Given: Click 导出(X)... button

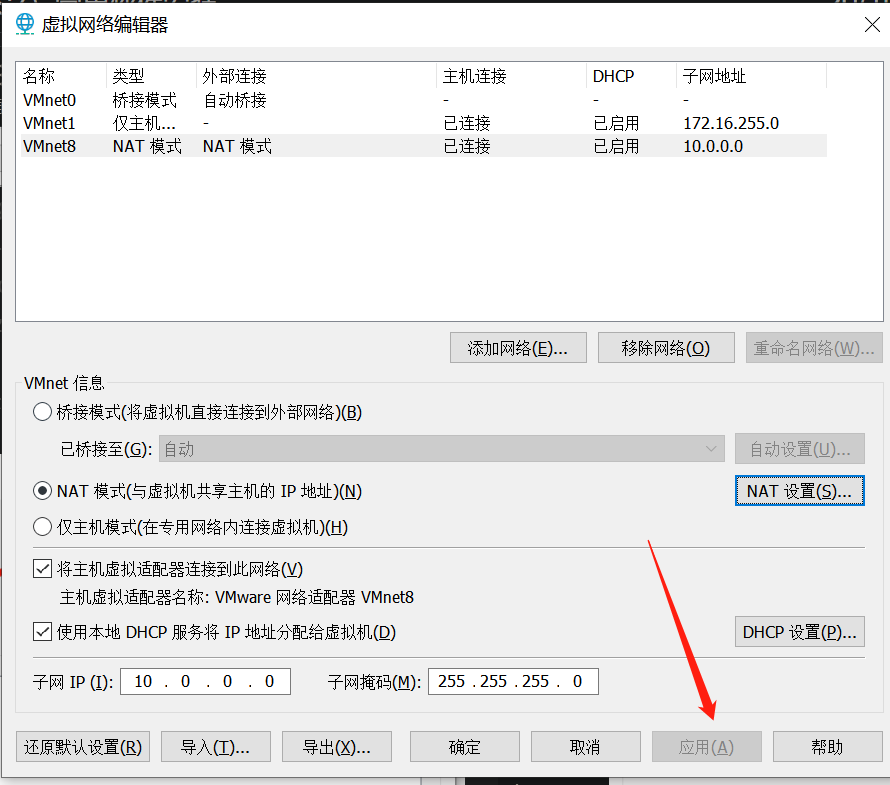Looking at the screenshot, I should (x=337, y=746).
